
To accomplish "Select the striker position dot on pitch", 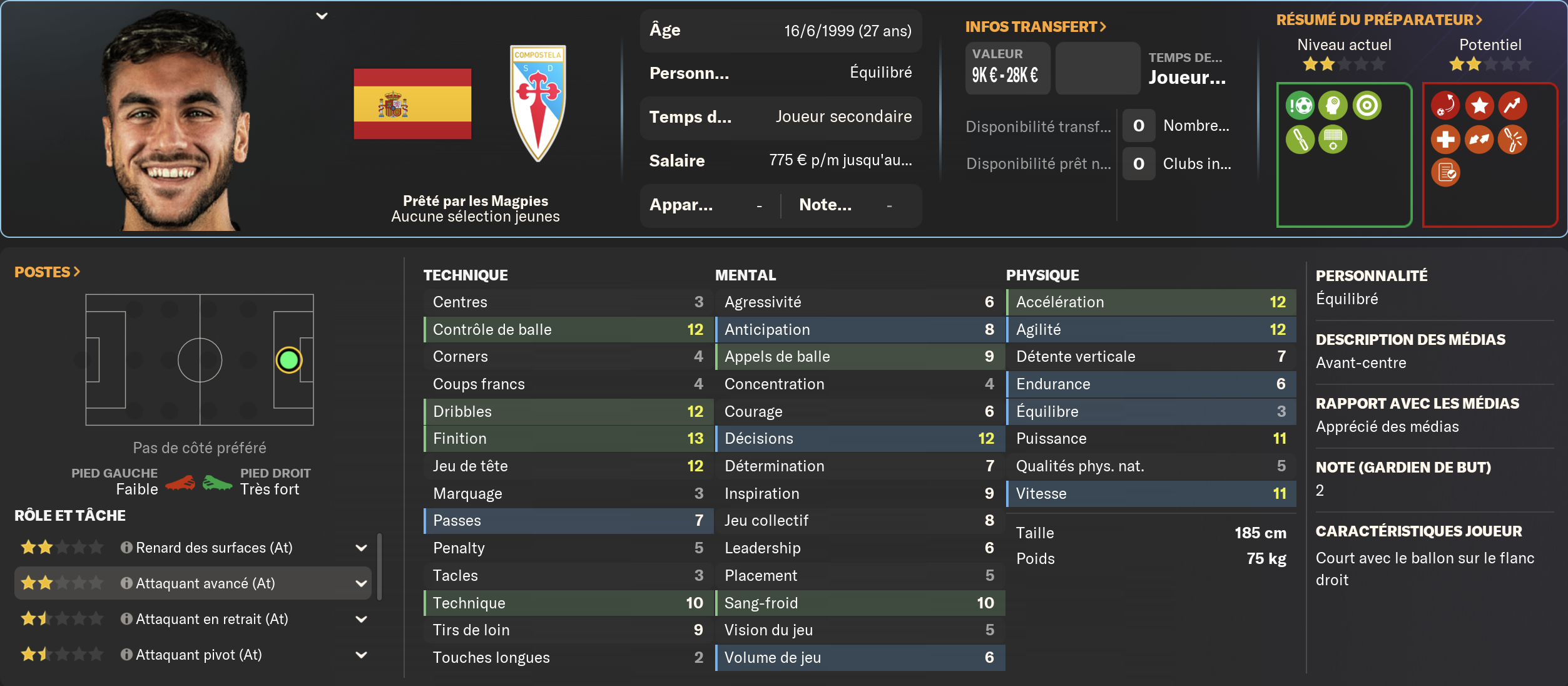I will tap(289, 360).
